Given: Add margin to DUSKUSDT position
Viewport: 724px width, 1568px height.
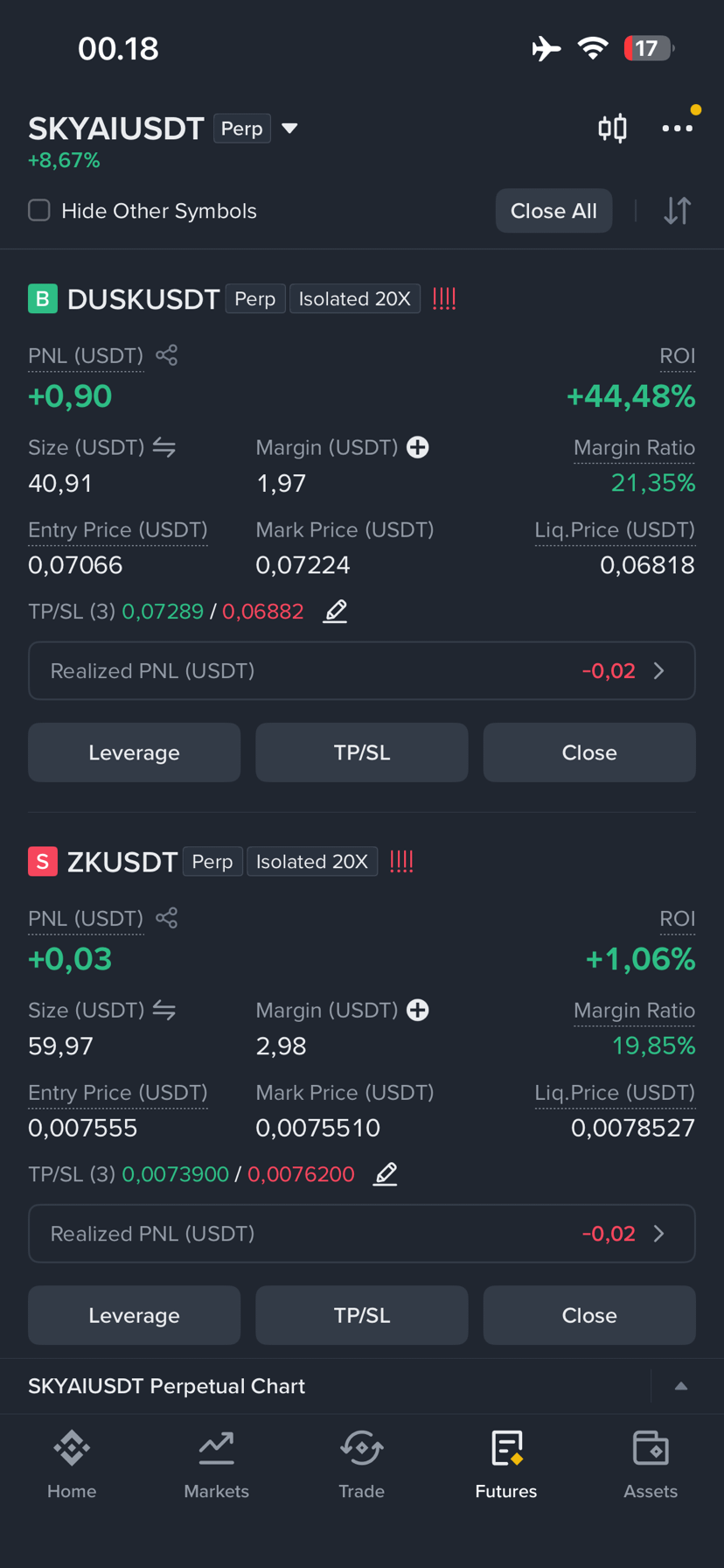Looking at the screenshot, I should click(418, 447).
